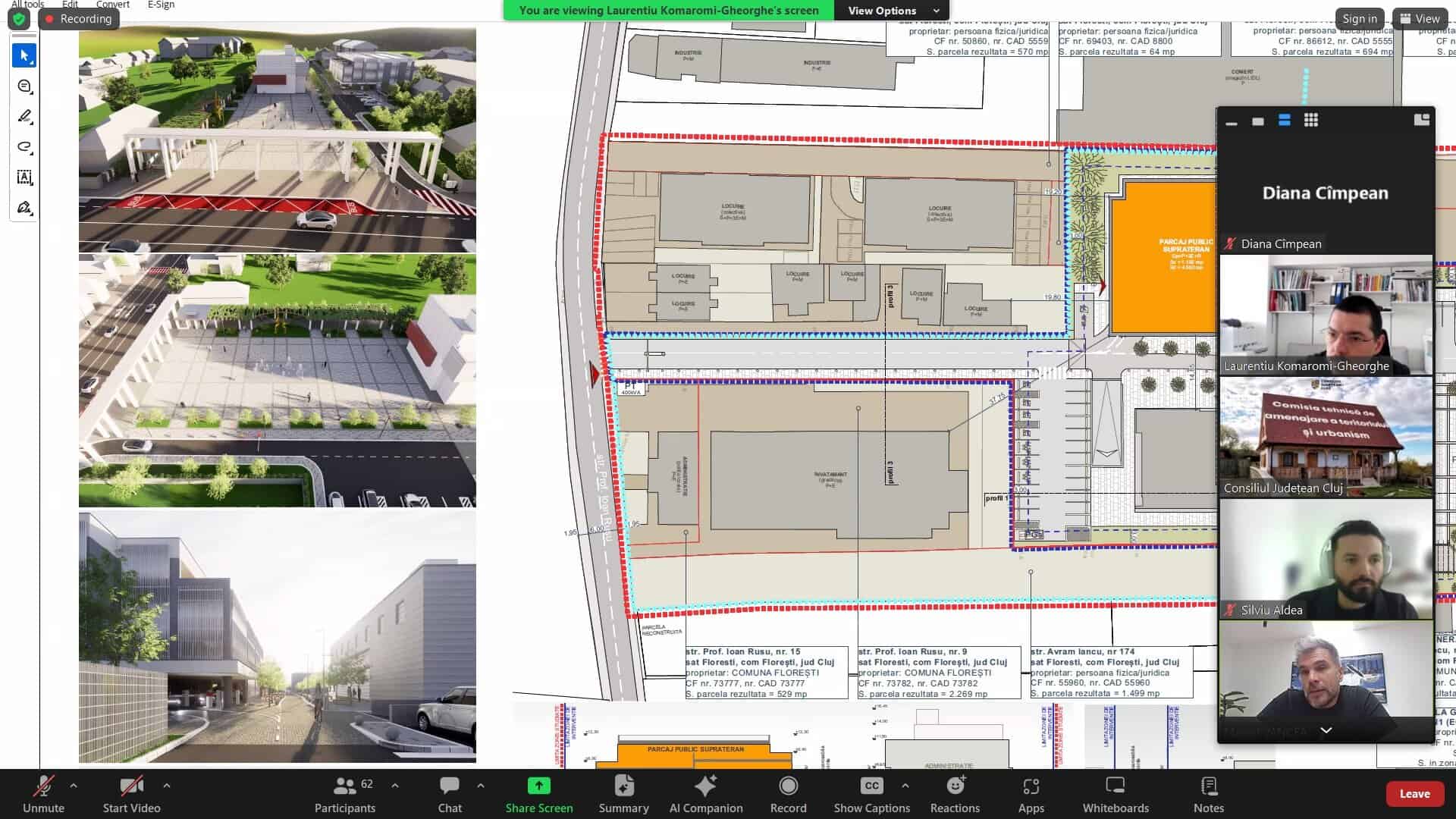
Task: Click the Laurentiu Komaromi-Gheorghe video thumbnail
Action: pyautogui.click(x=1326, y=315)
